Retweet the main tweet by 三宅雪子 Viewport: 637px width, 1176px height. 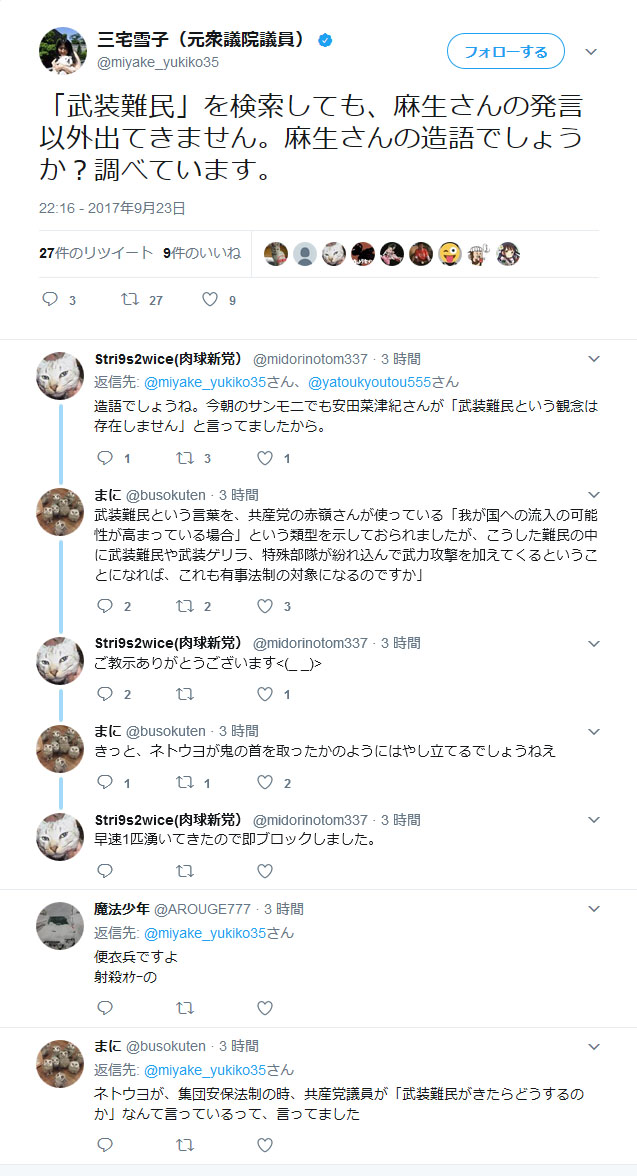[130, 299]
